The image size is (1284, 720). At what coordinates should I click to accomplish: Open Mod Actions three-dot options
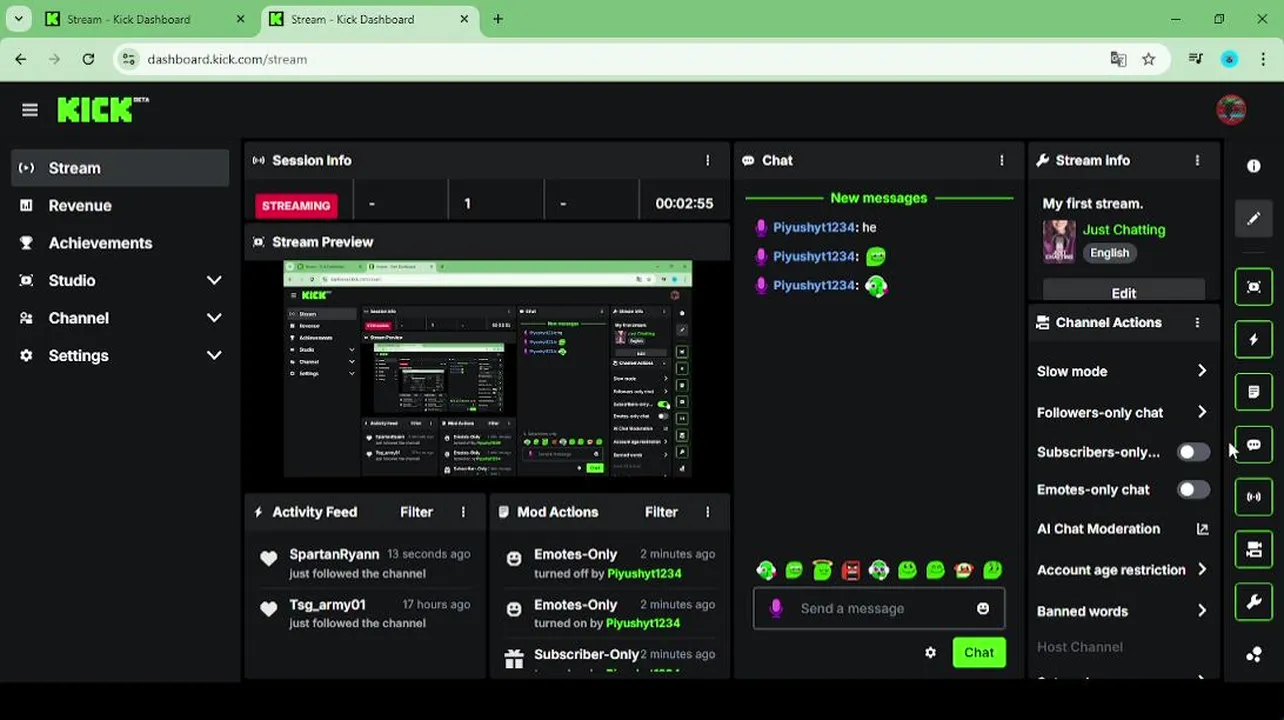(707, 512)
